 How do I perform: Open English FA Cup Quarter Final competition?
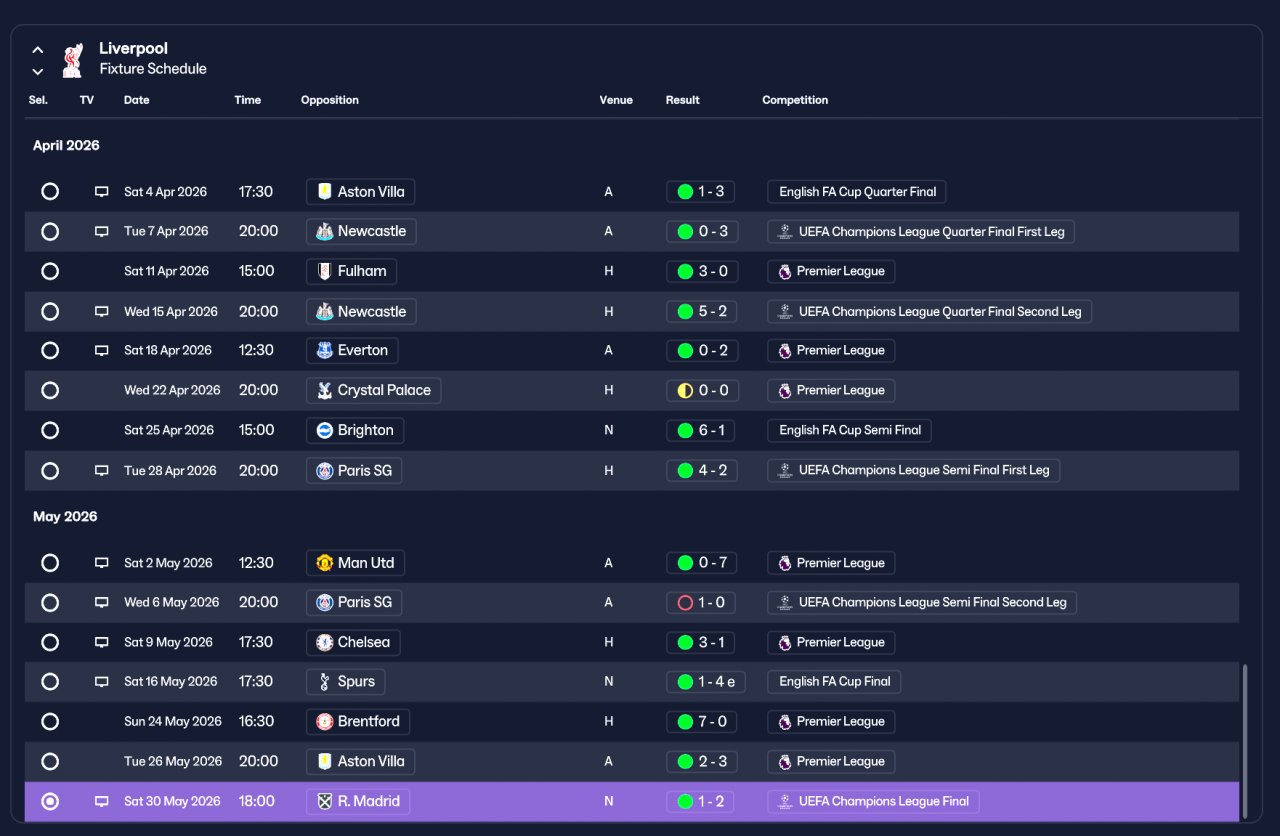(x=857, y=191)
